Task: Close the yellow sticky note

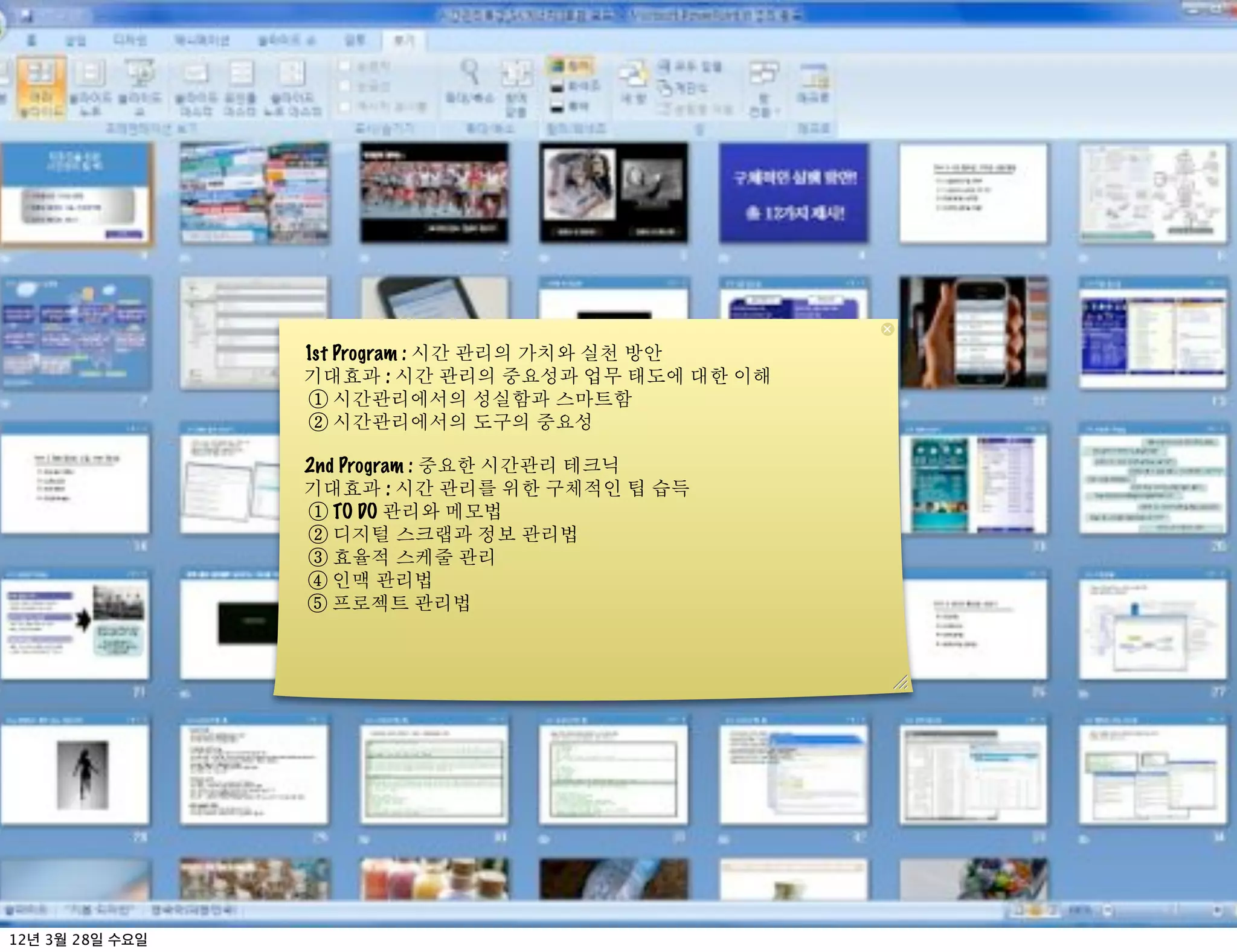Action: [887, 329]
